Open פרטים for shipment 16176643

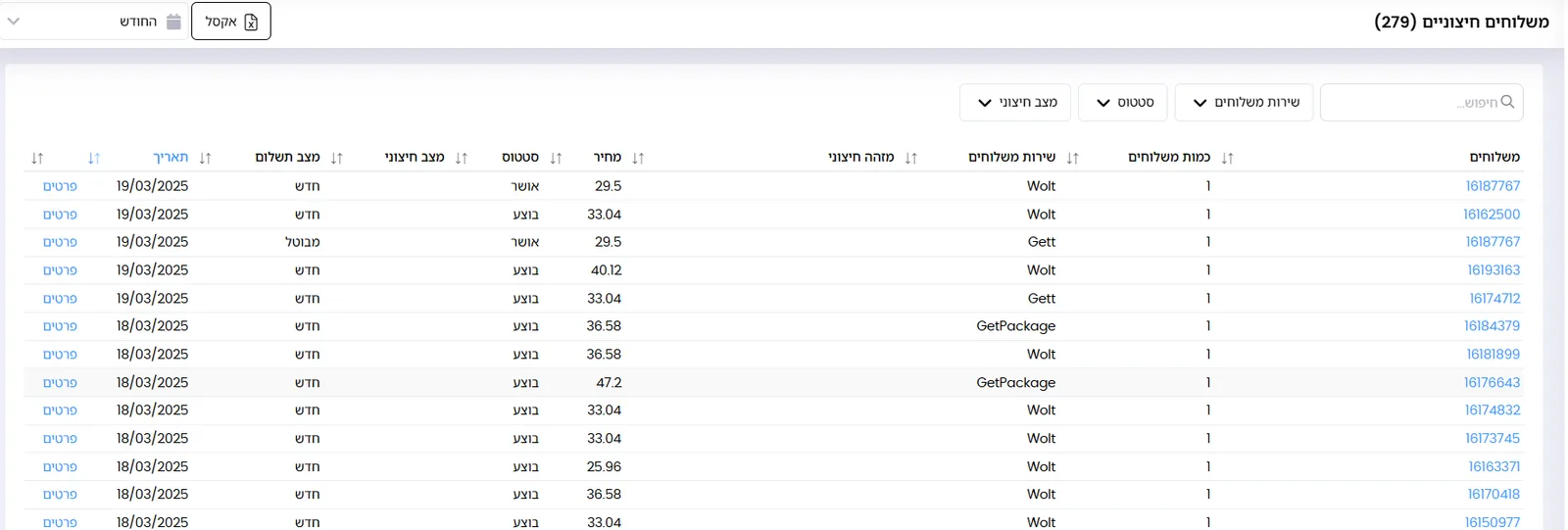(x=60, y=383)
